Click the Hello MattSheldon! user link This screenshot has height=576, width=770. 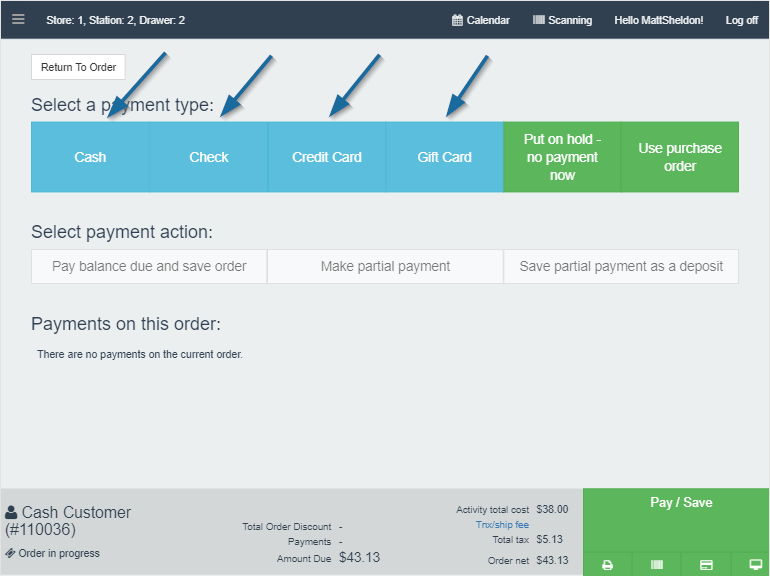[659, 20]
